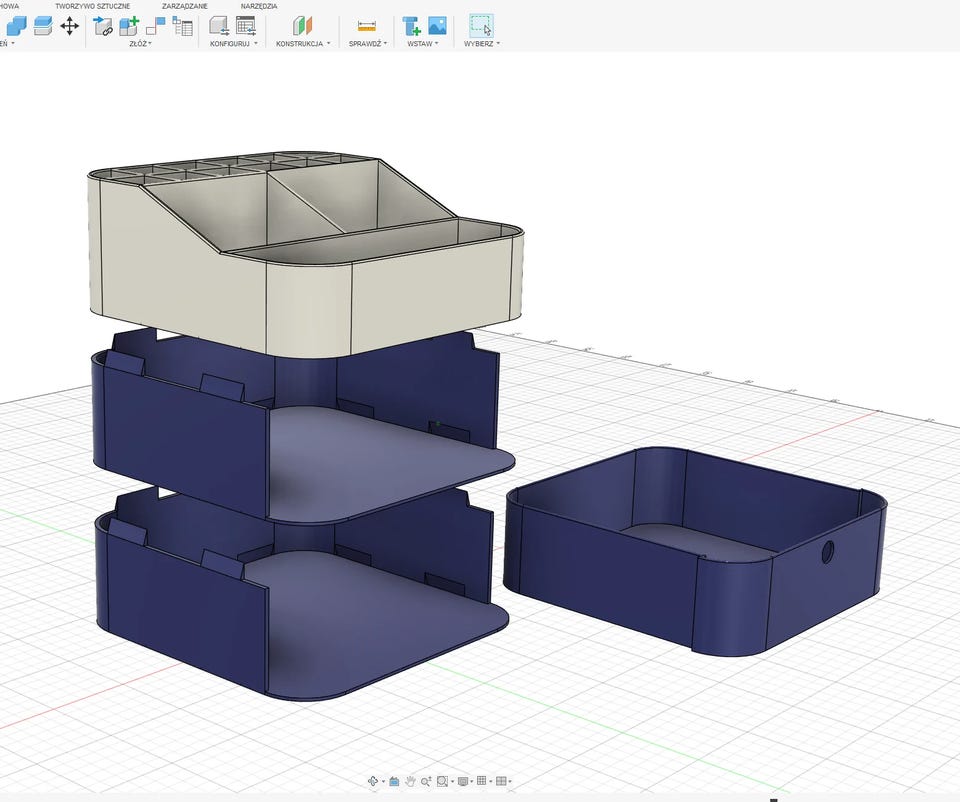Open the SPRAWDŹ dropdown menu

368,44
